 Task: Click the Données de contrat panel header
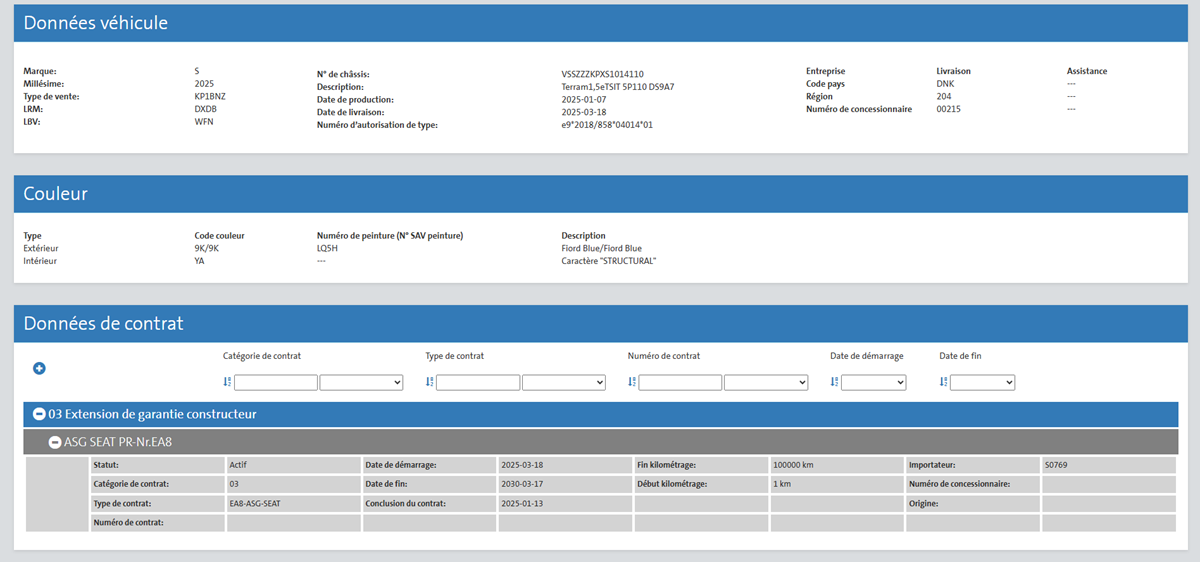(x=600, y=324)
